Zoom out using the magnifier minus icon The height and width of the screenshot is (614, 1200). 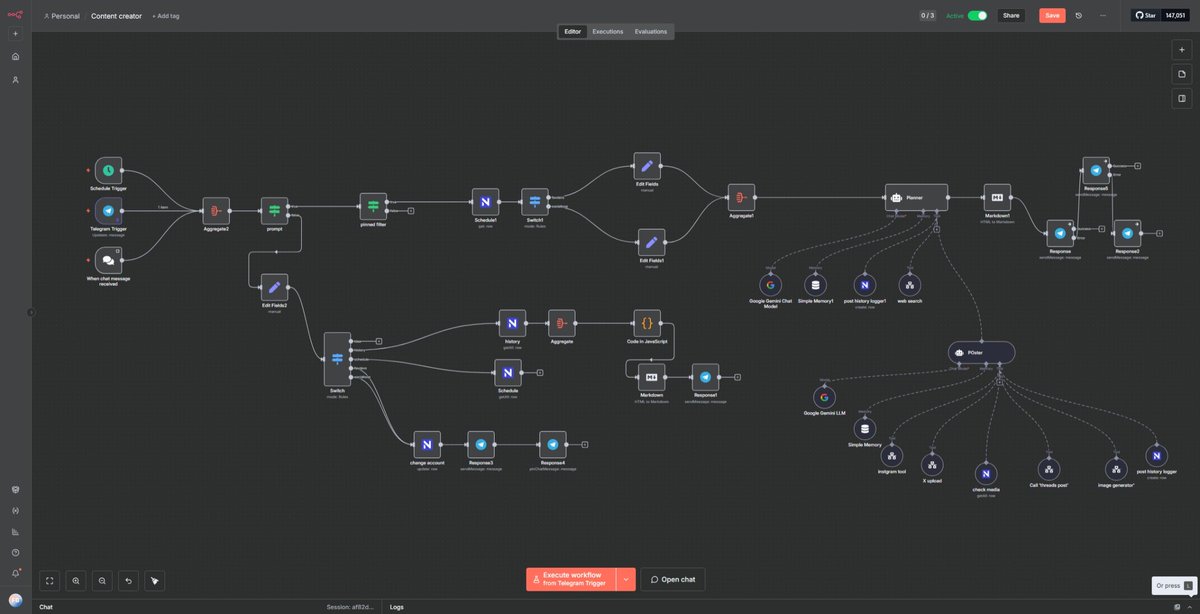click(101, 580)
